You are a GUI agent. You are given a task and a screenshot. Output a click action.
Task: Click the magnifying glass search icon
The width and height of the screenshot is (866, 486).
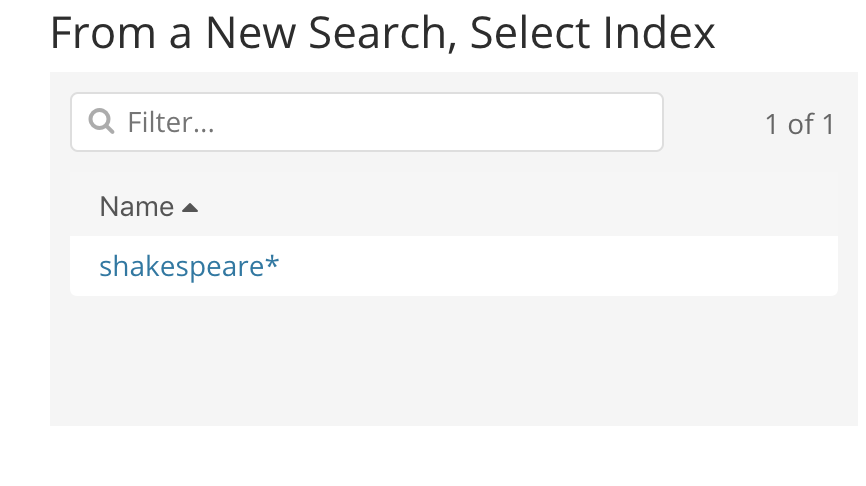[101, 122]
